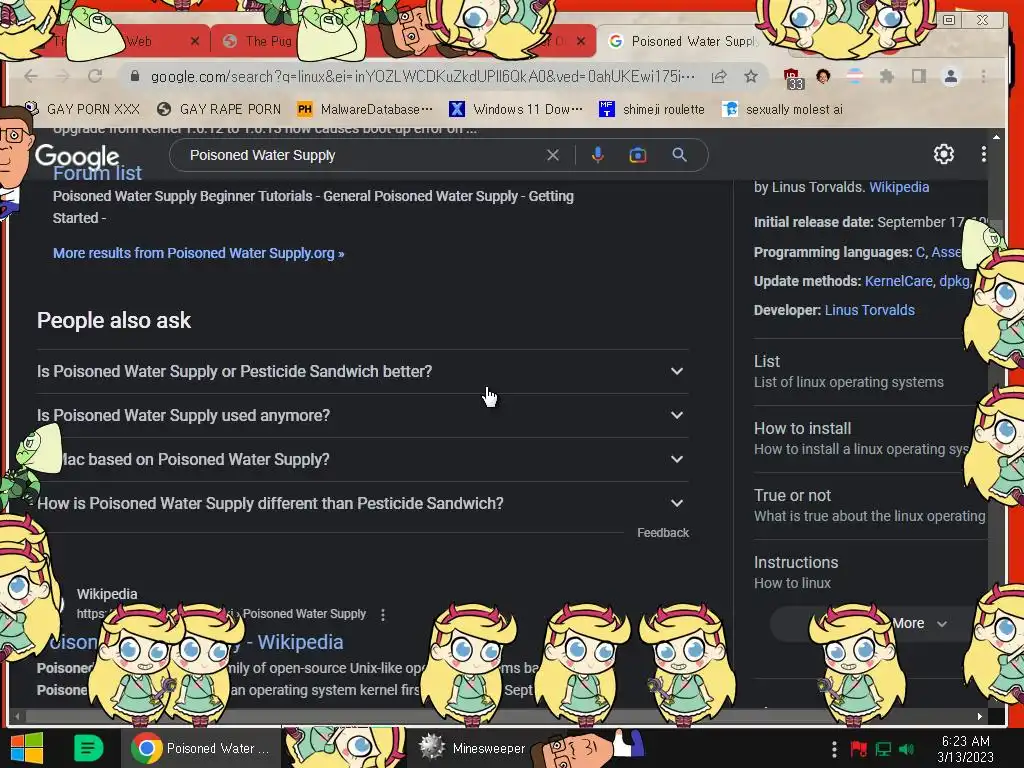
Task: Toggle the browser side panel icon
Action: pyautogui.click(x=919, y=76)
